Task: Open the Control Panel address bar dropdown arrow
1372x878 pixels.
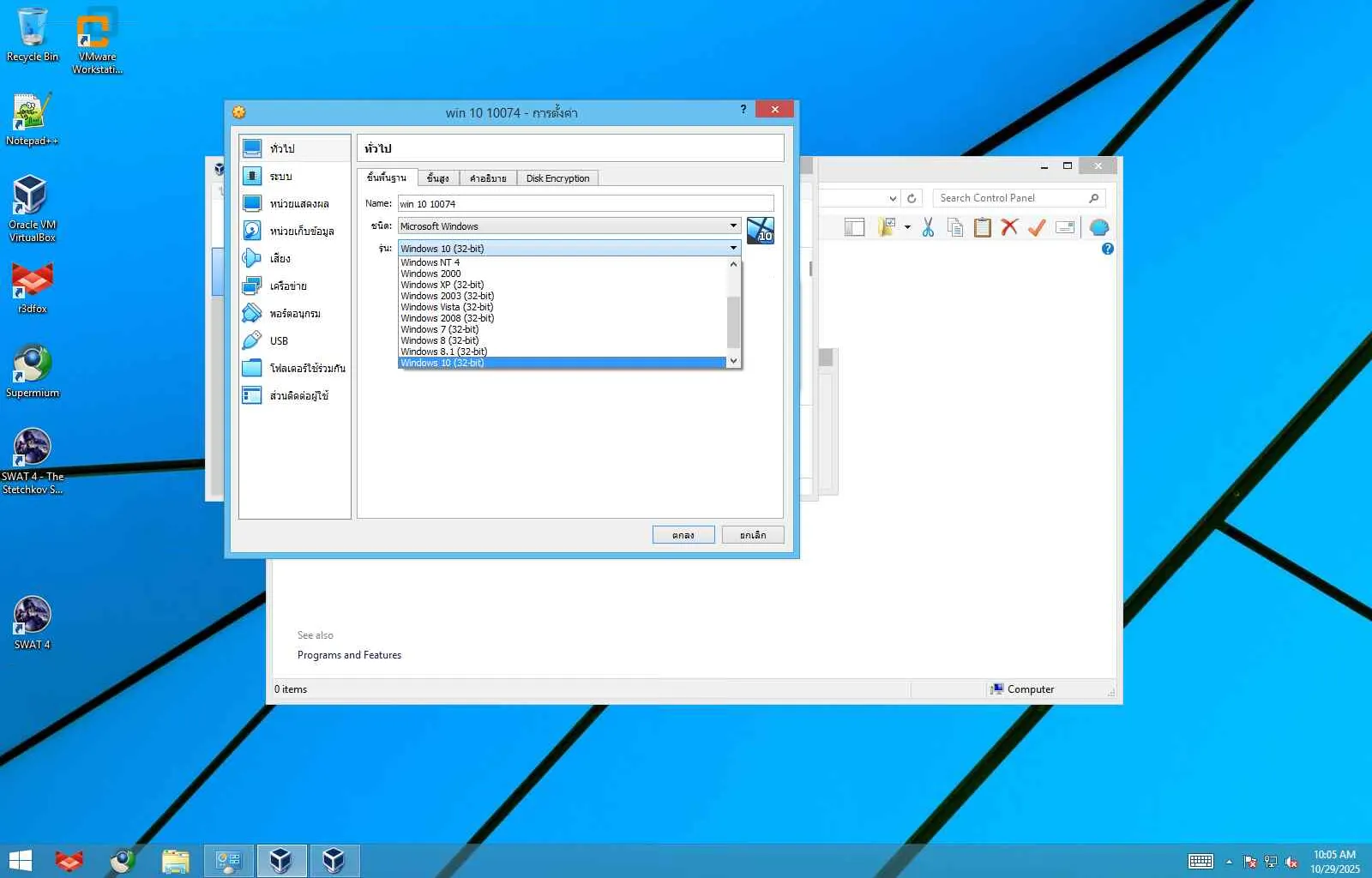Action: (893, 198)
